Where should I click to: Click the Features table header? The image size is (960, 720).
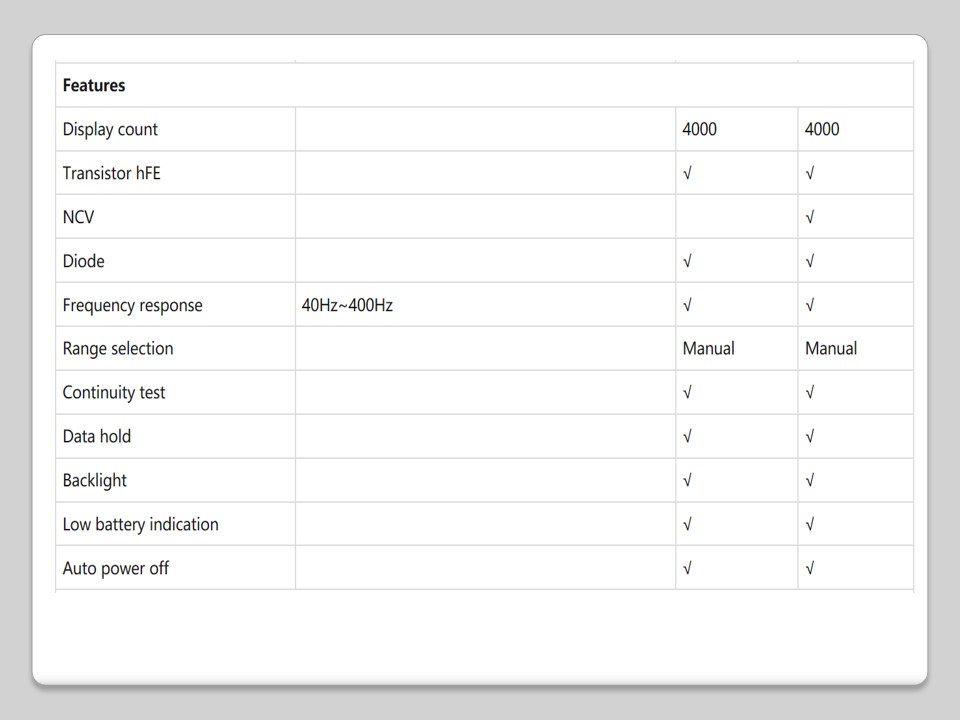pos(94,85)
